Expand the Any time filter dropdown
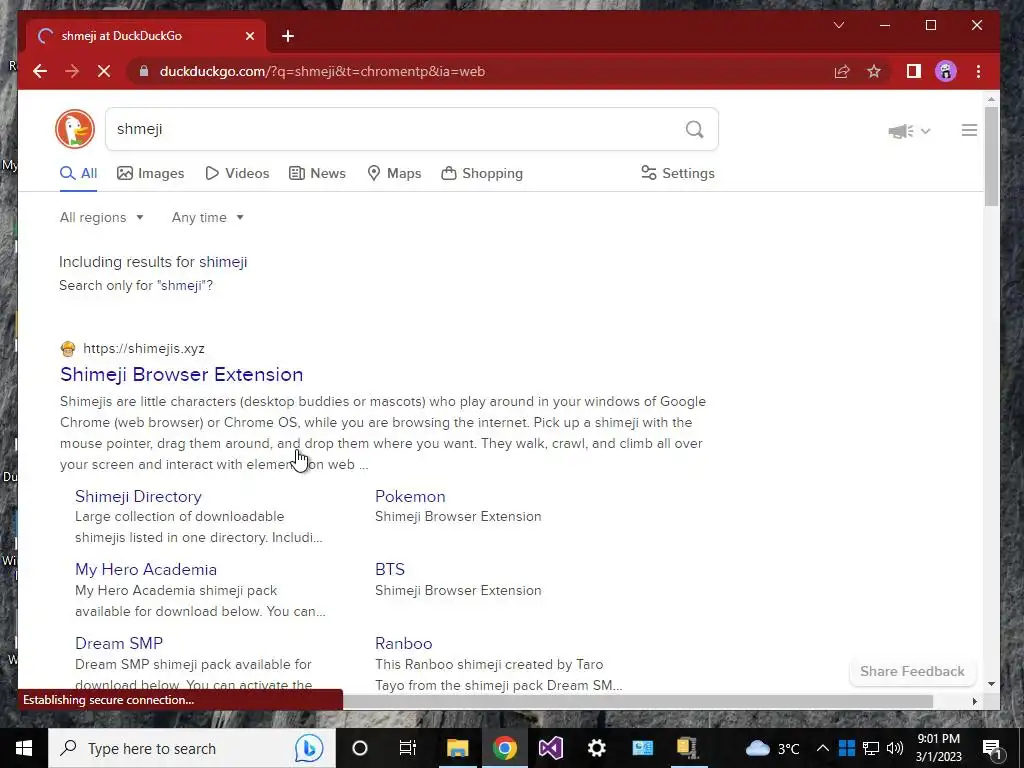 pos(208,217)
